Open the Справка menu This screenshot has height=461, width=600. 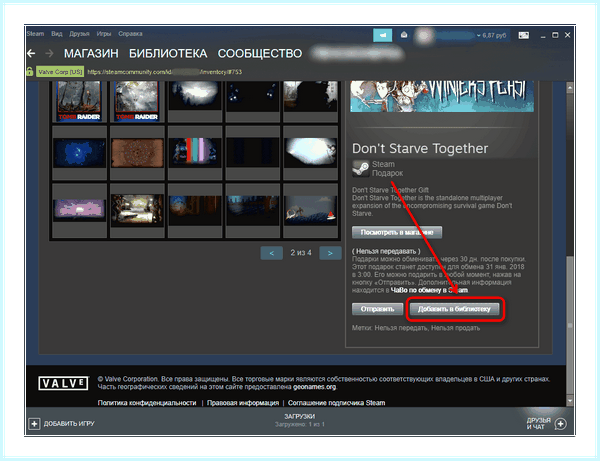click(x=130, y=34)
